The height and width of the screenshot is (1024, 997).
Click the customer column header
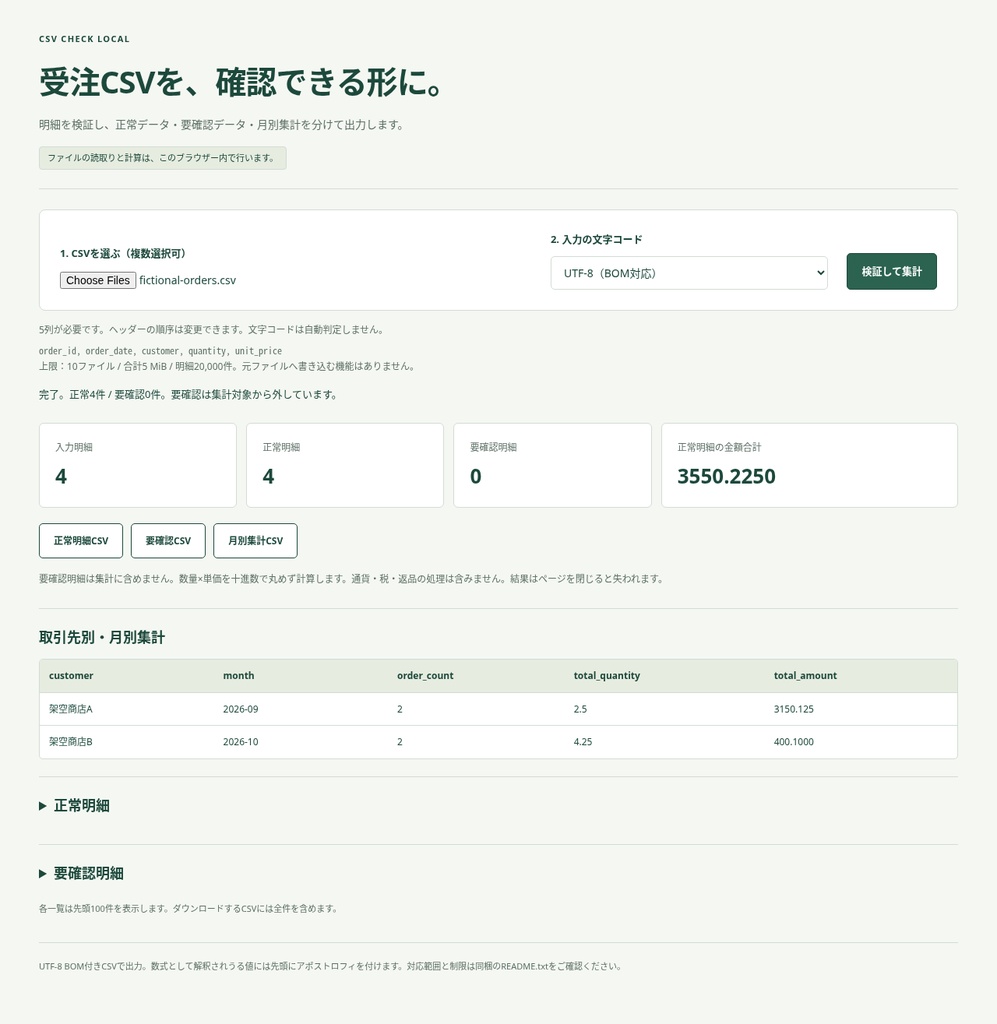point(71,675)
